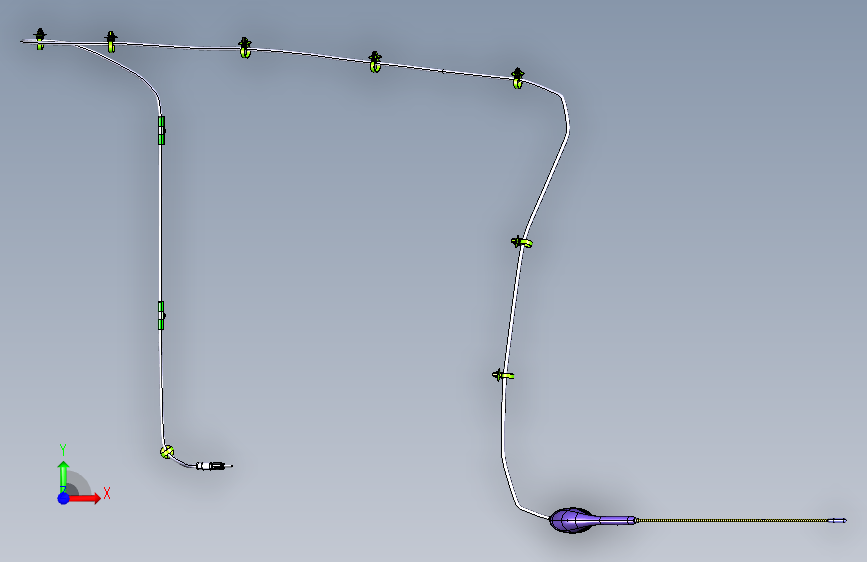Select the sideways clip midway down the right cable
Viewport: 867px width, 562px height.
521,242
